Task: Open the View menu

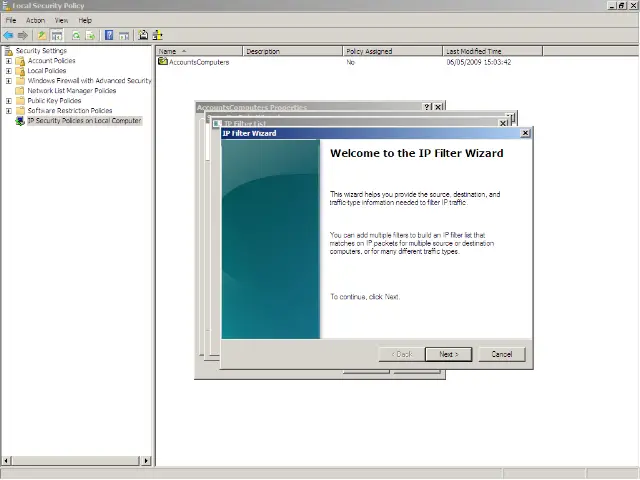Action: [x=62, y=20]
